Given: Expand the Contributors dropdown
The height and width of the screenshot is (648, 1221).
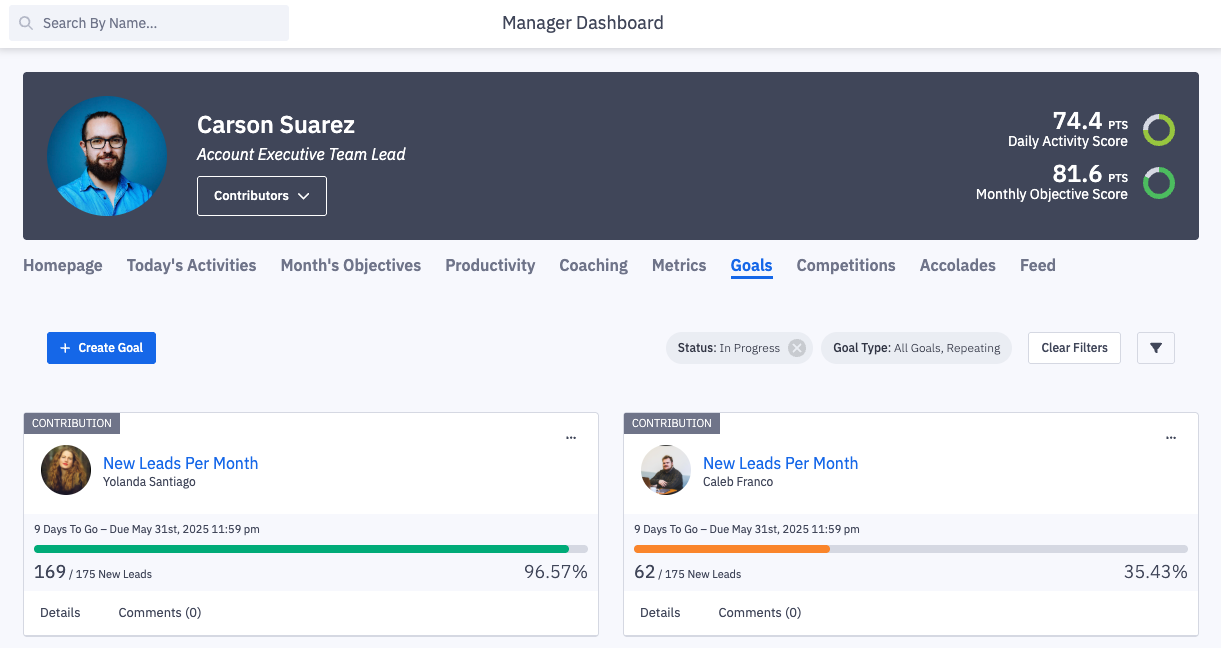Looking at the screenshot, I should [x=262, y=196].
